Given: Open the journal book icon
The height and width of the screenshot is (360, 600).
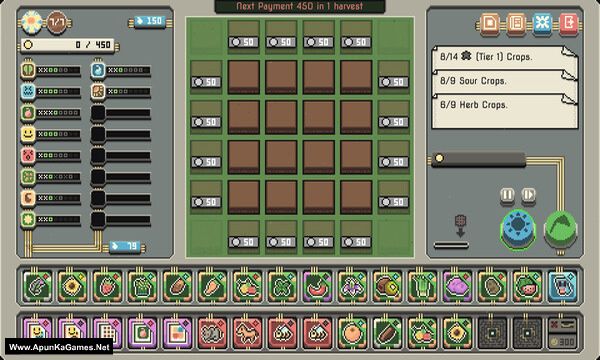Looking at the screenshot, I should pos(516,24).
